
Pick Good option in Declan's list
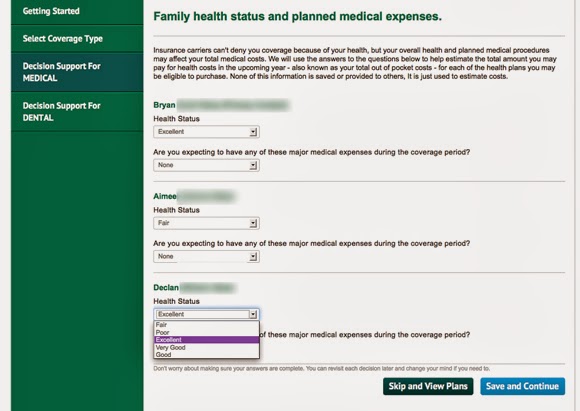[206, 354]
